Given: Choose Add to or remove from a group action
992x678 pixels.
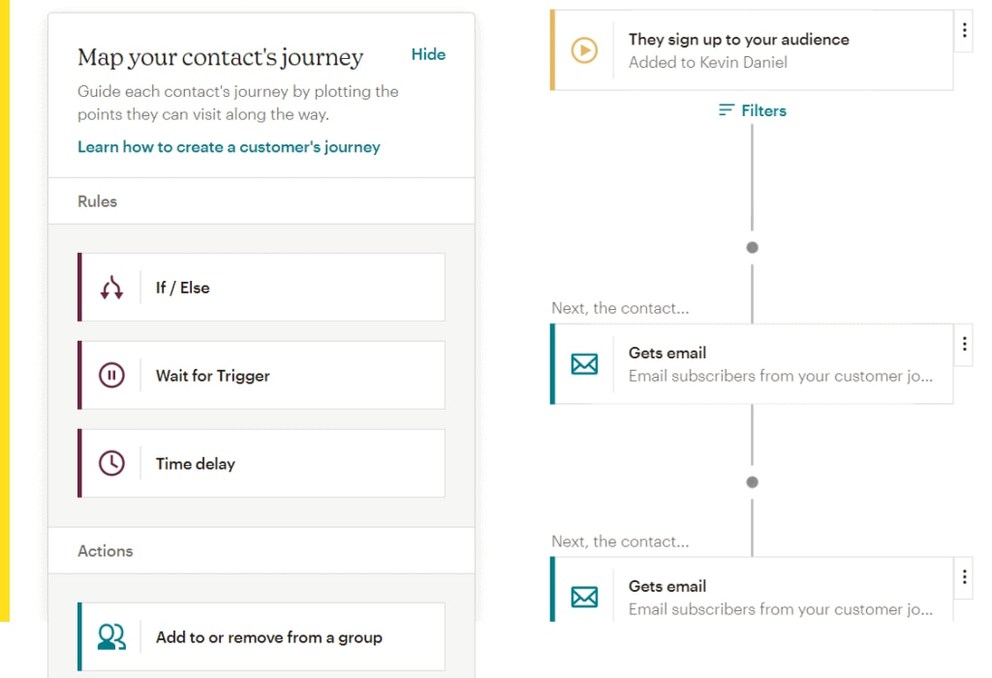Looking at the screenshot, I should tap(261, 636).
